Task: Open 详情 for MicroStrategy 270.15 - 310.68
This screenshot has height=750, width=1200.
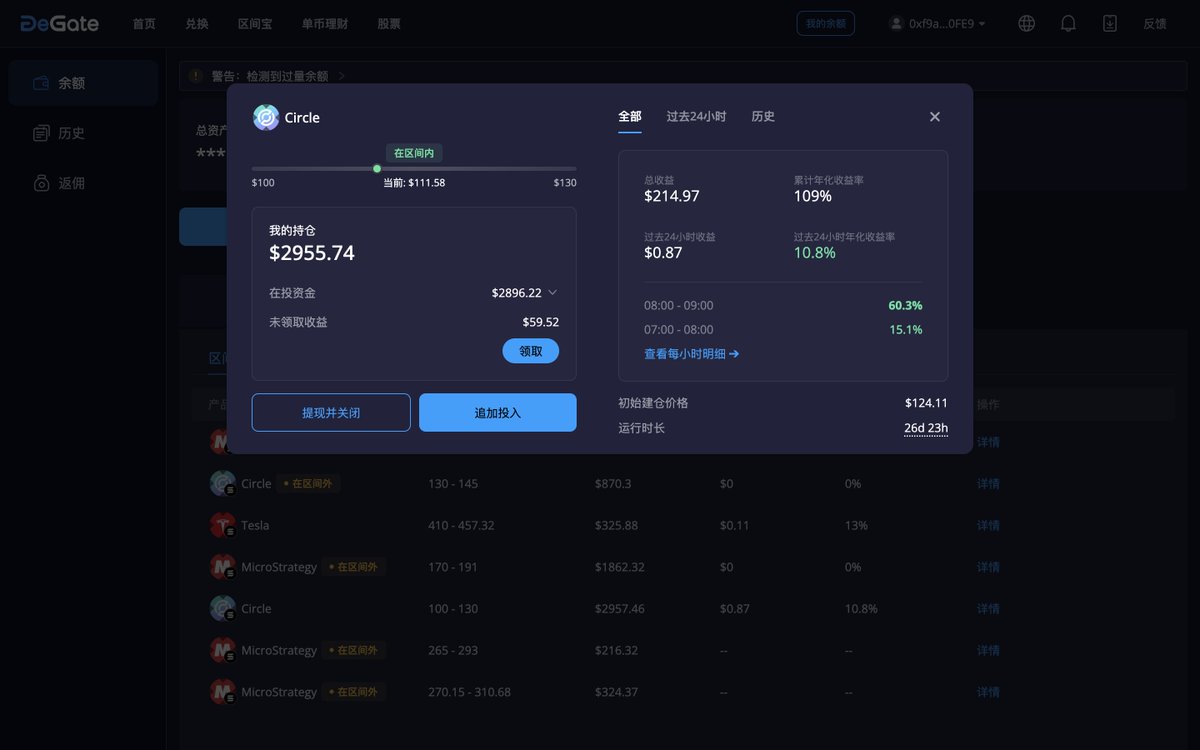Action: 988,692
